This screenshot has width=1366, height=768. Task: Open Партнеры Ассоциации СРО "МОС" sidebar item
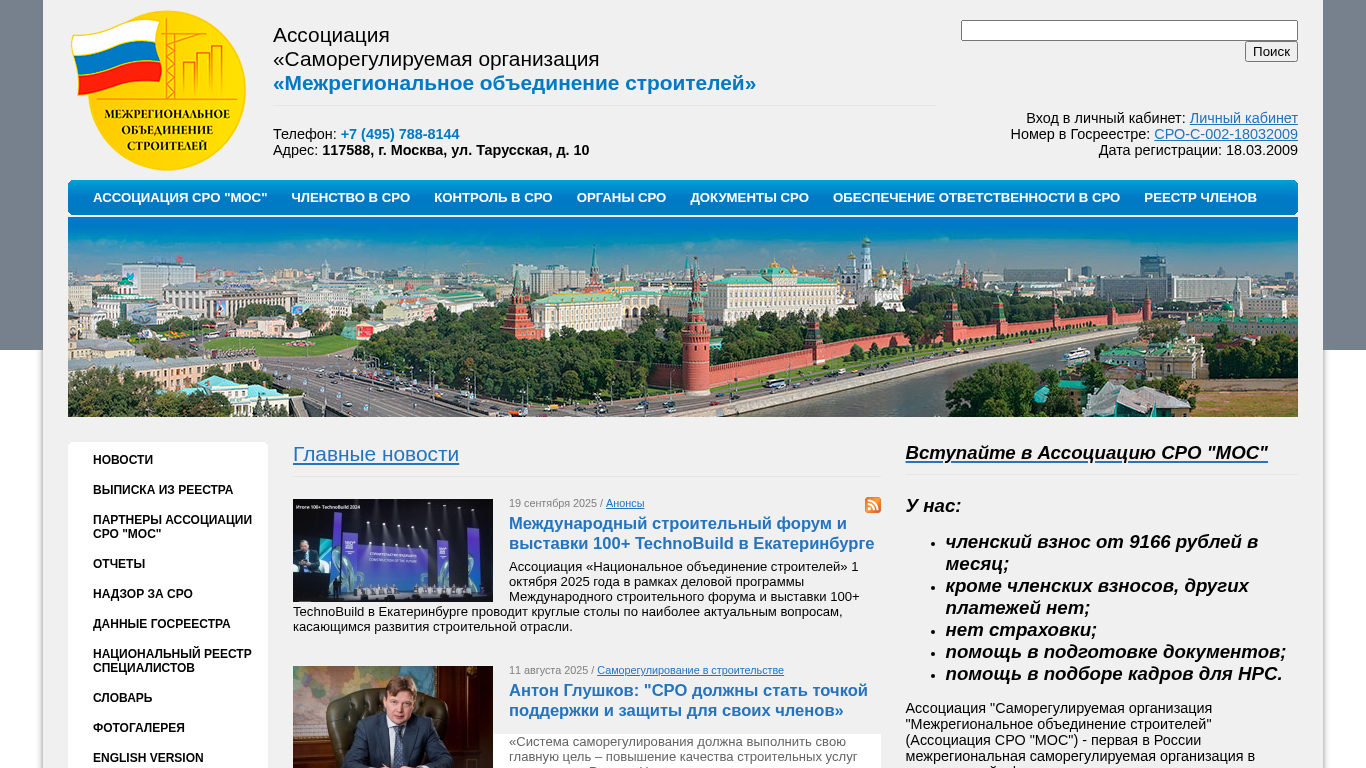coord(172,527)
